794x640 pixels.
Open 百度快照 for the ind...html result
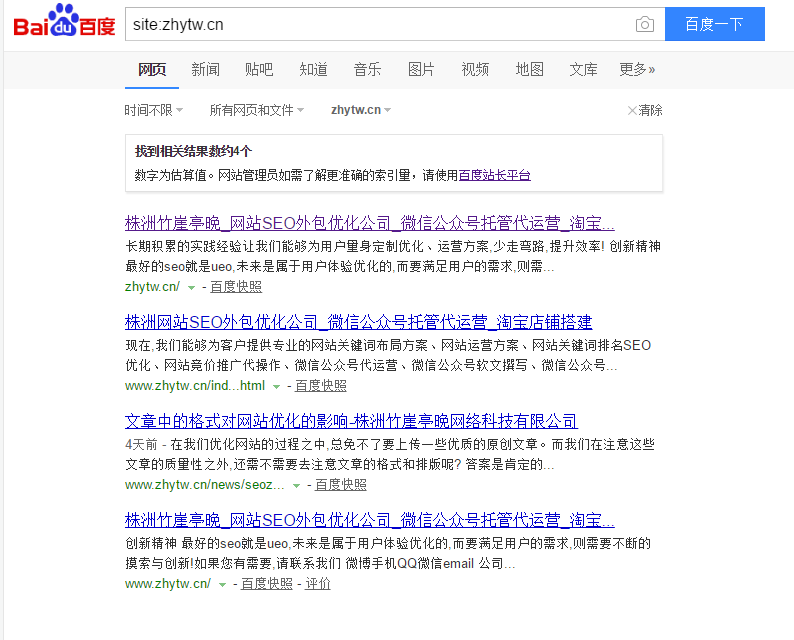321,386
